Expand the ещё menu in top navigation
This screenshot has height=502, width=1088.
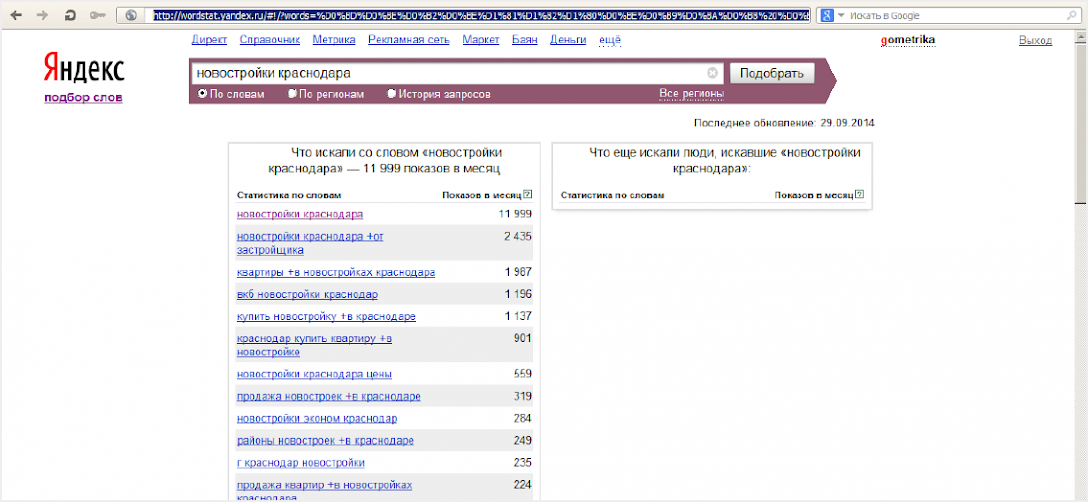(609, 40)
